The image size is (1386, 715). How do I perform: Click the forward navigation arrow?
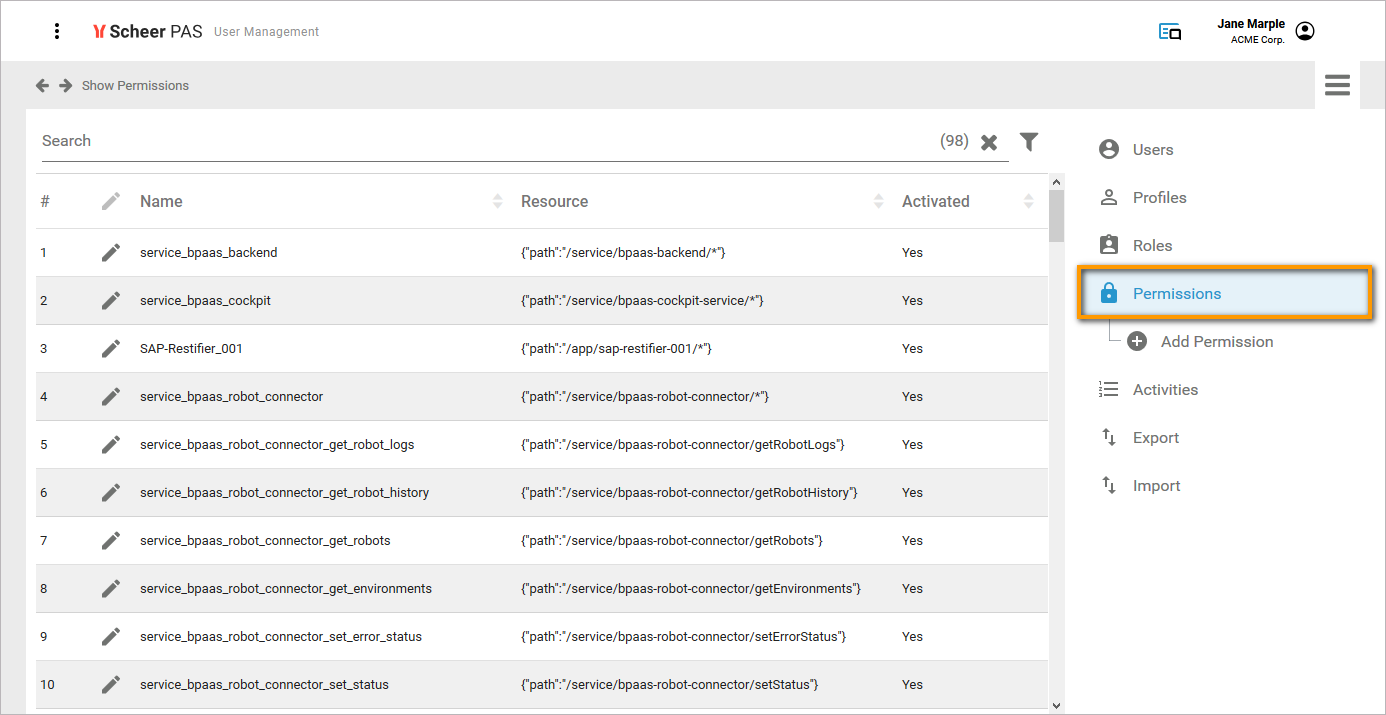pos(66,86)
